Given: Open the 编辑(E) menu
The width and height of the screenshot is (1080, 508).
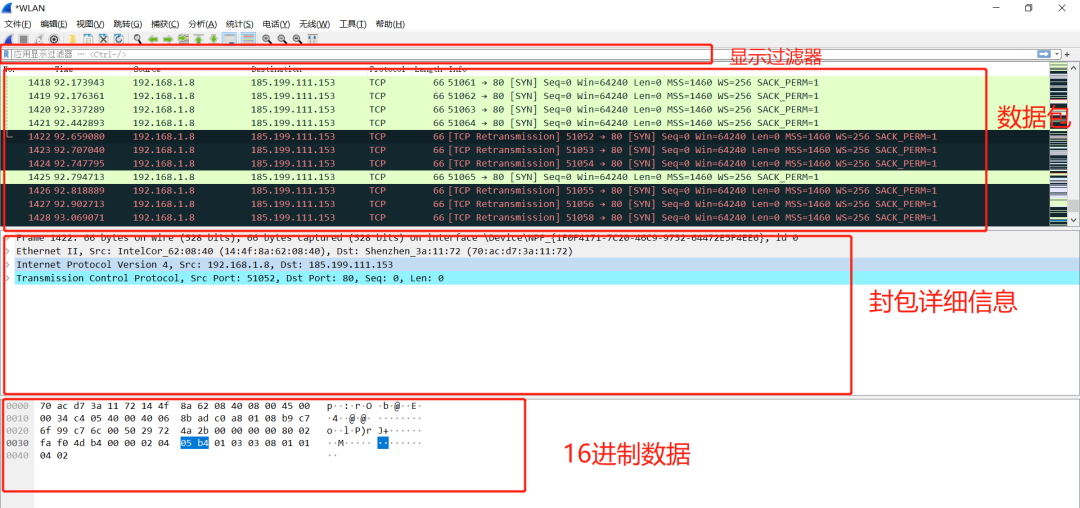Looking at the screenshot, I should tap(54, 24).
